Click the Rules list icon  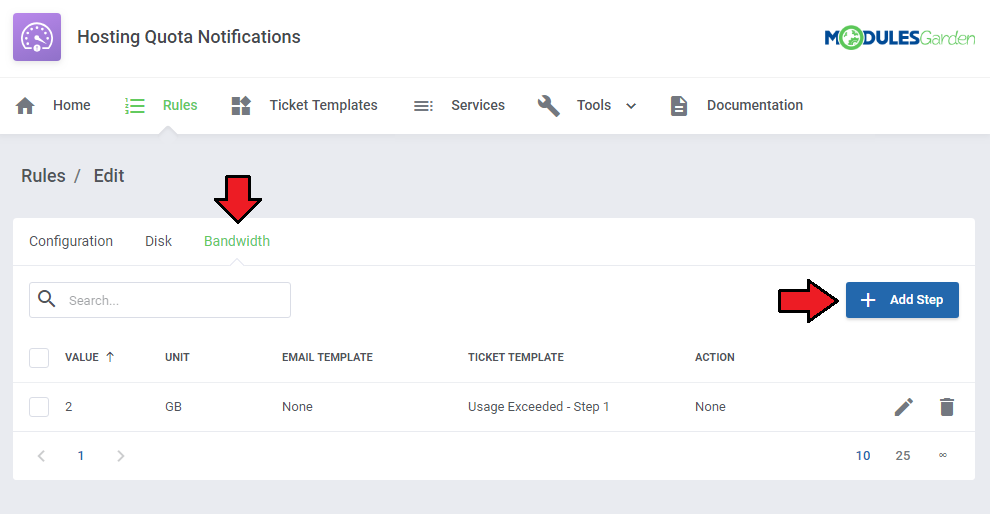(134, 105)
